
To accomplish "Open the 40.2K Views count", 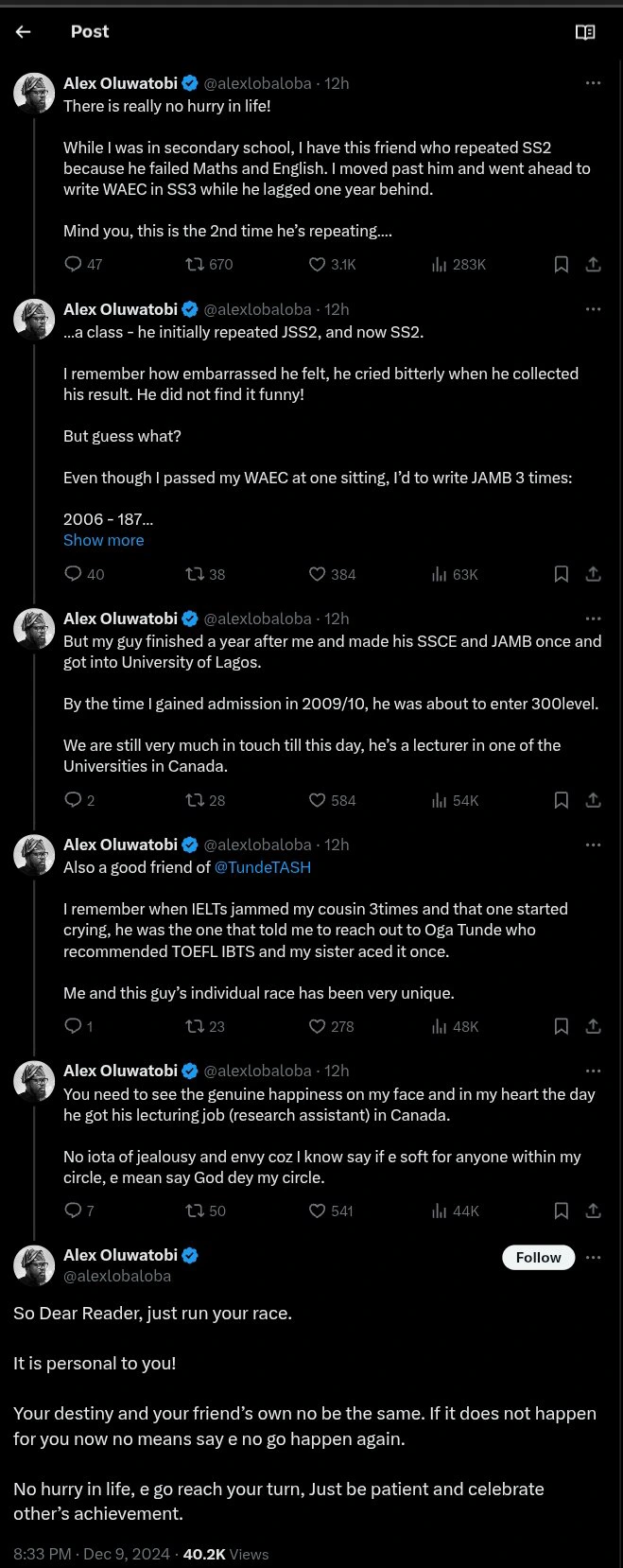I will coord(226,1554).
